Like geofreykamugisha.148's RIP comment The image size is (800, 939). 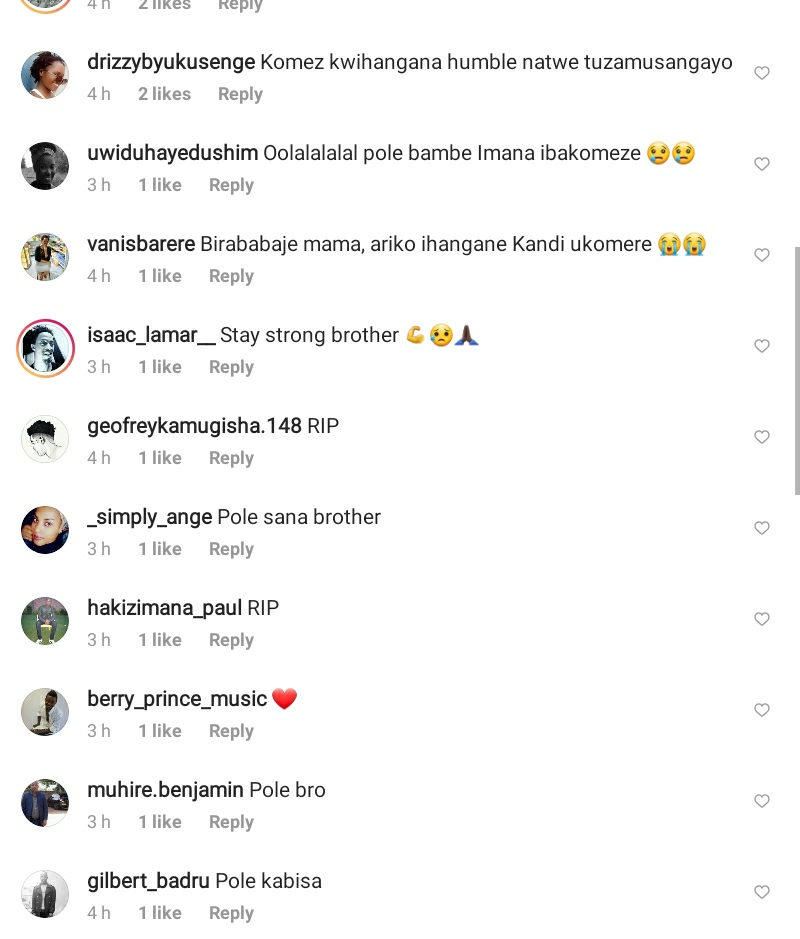(x=762, y=437)
